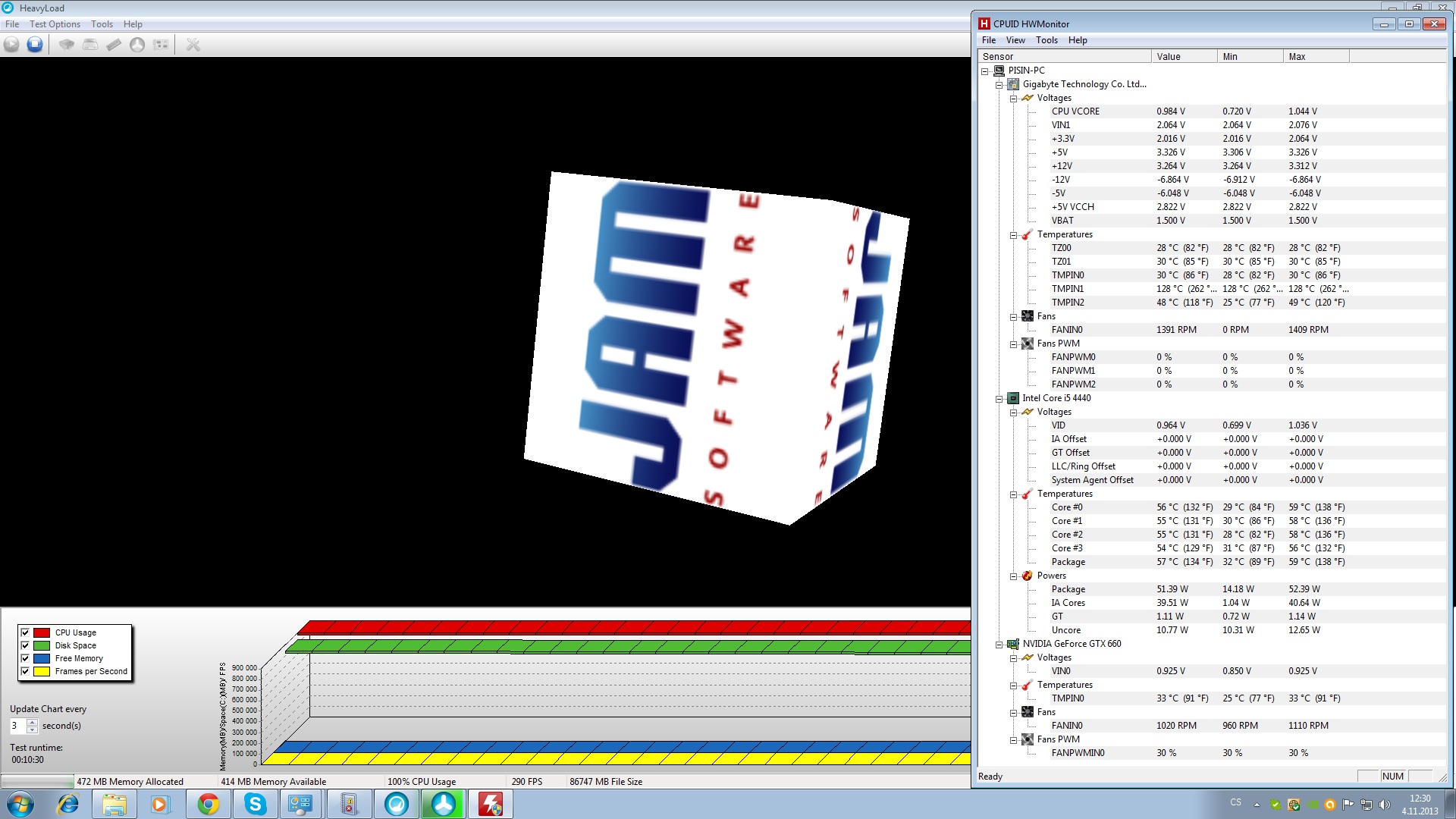
Task: Open the blue gauge app in taskbar
Action: click(396, 804)
